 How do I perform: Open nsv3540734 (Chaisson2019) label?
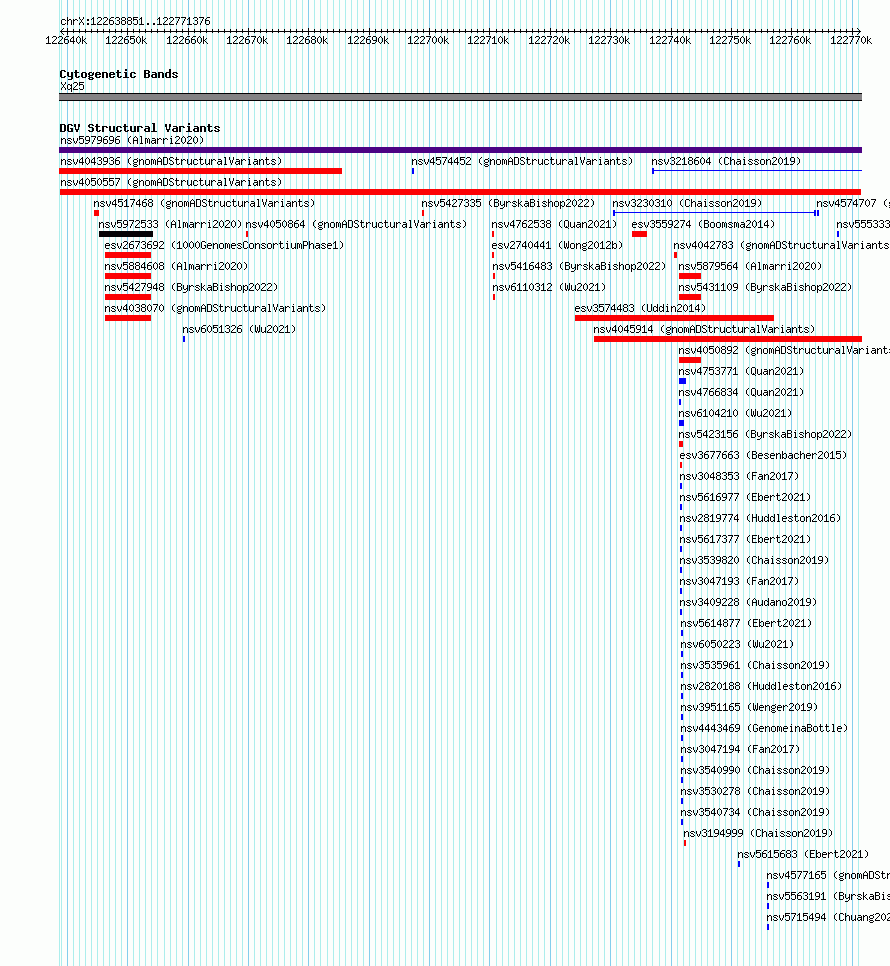(756, 811)
